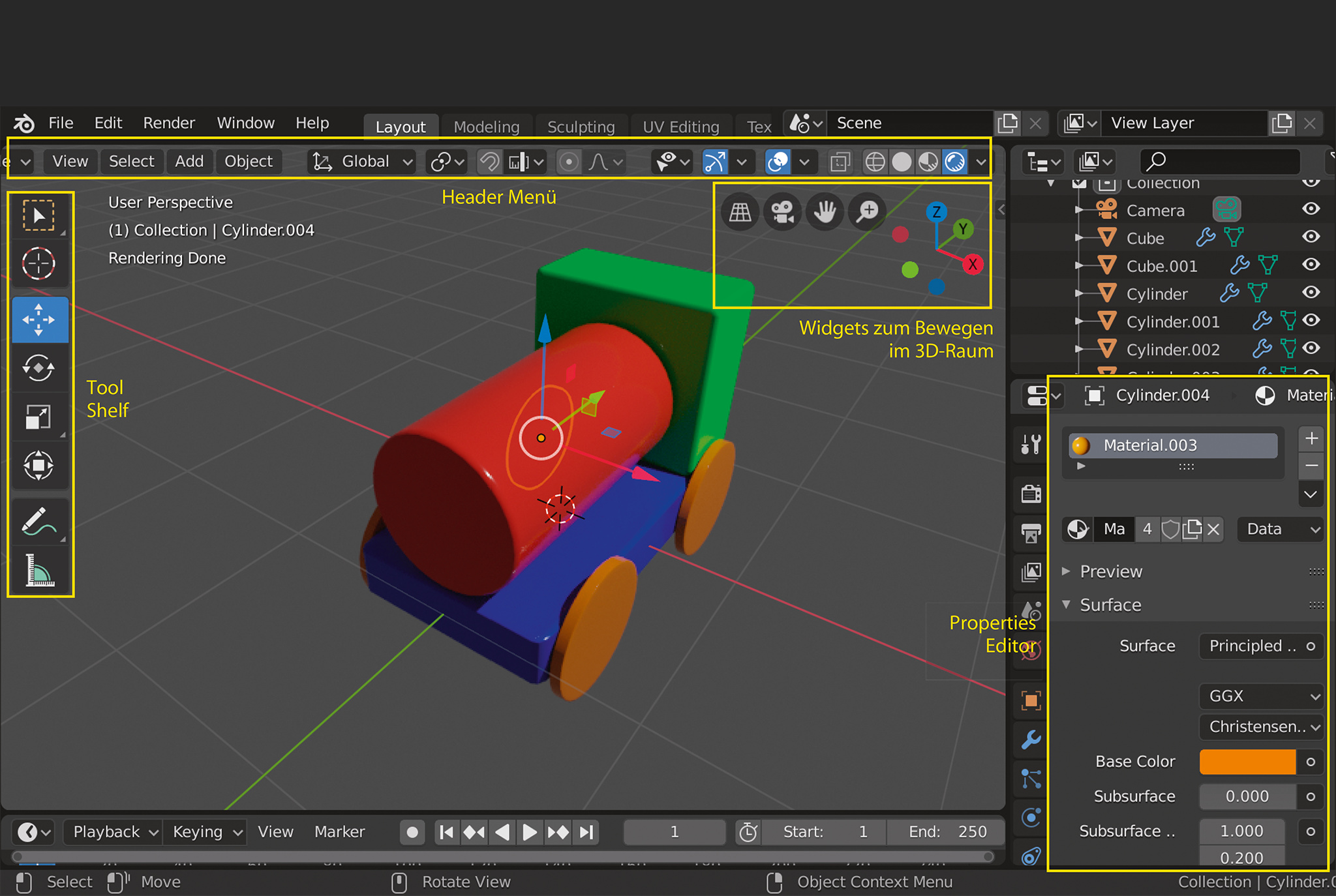Select the Move tool in tool shelf
This screenshot has height=896, width=1336.
[x=38, y=320]
